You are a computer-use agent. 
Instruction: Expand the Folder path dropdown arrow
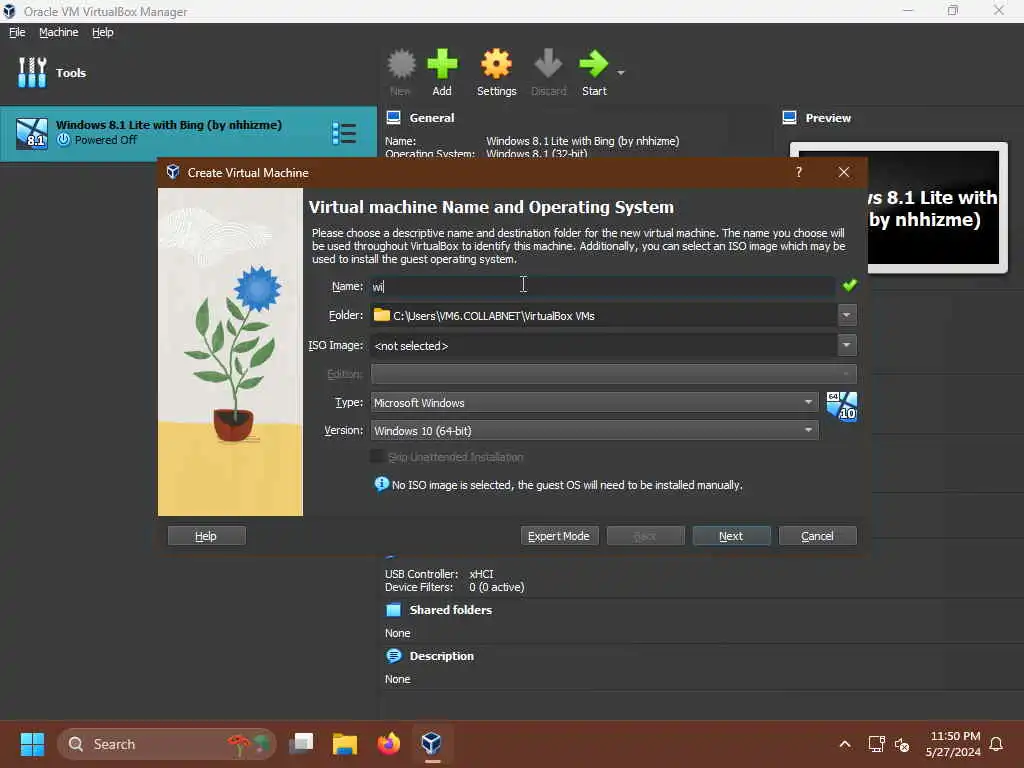(846, 315)
